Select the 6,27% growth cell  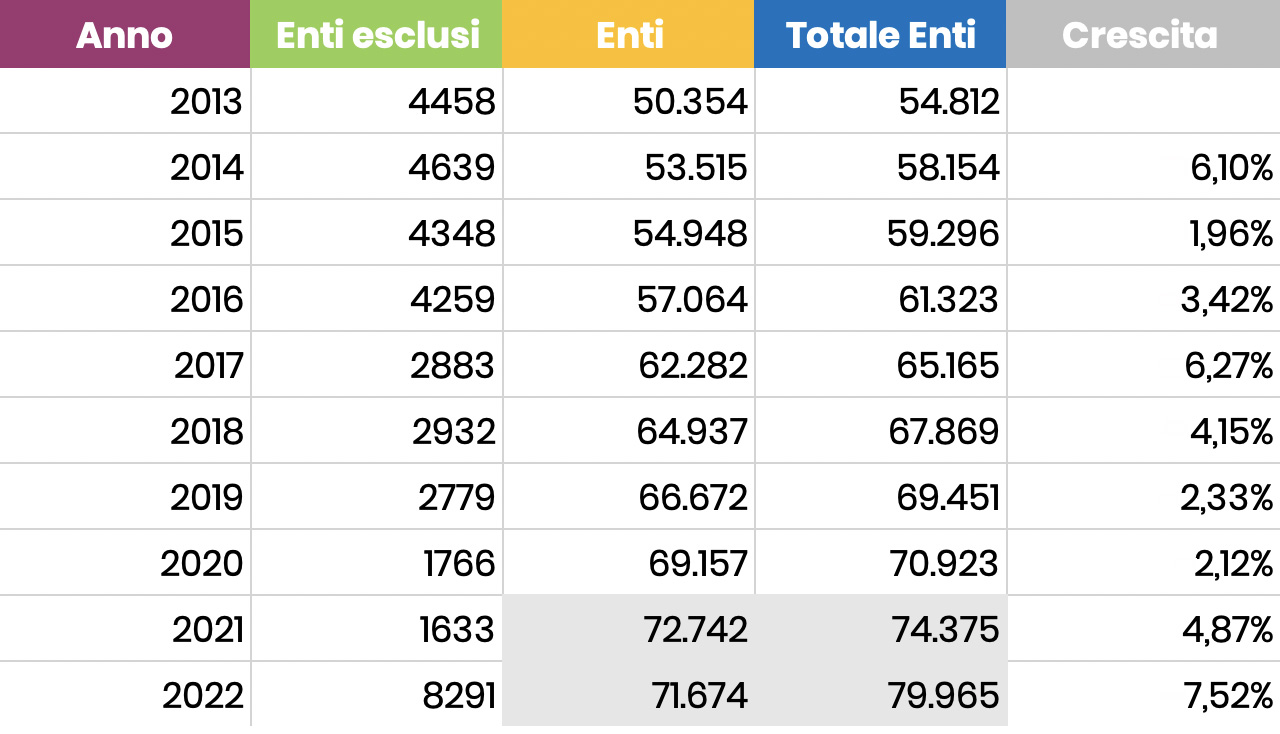(x=1229, y=366)
